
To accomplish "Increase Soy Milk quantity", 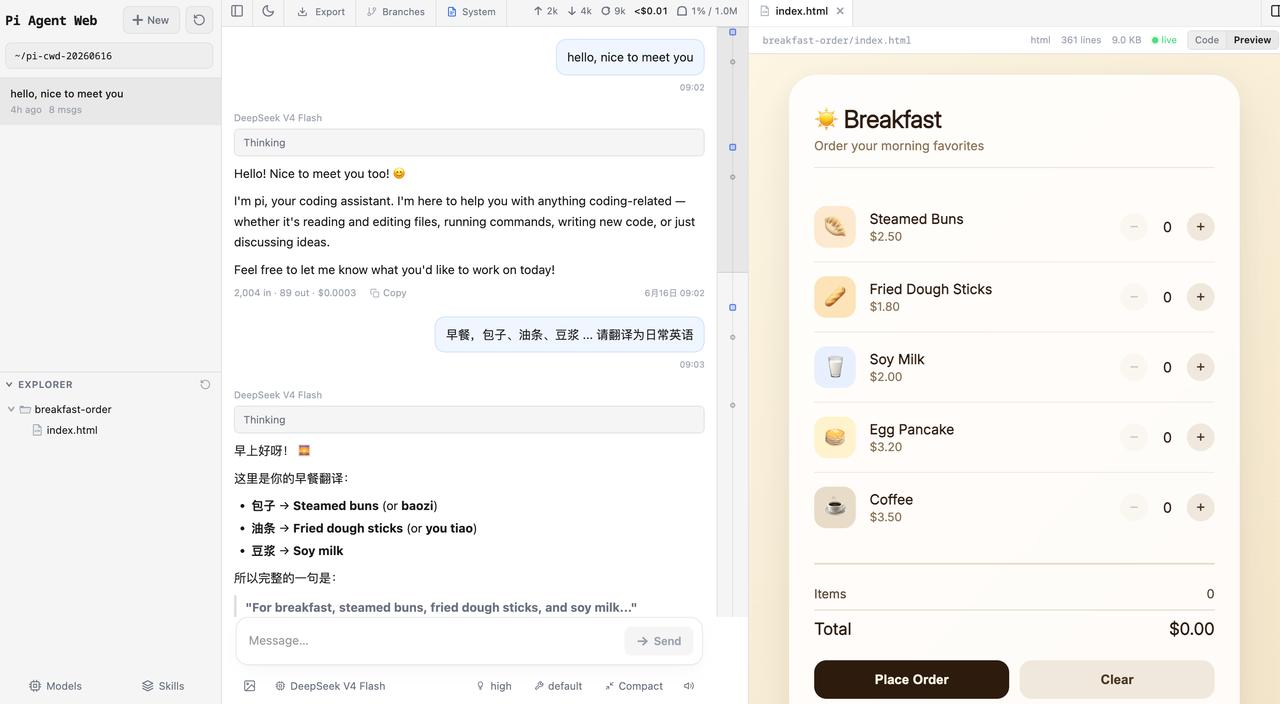I will (1200, 367).
